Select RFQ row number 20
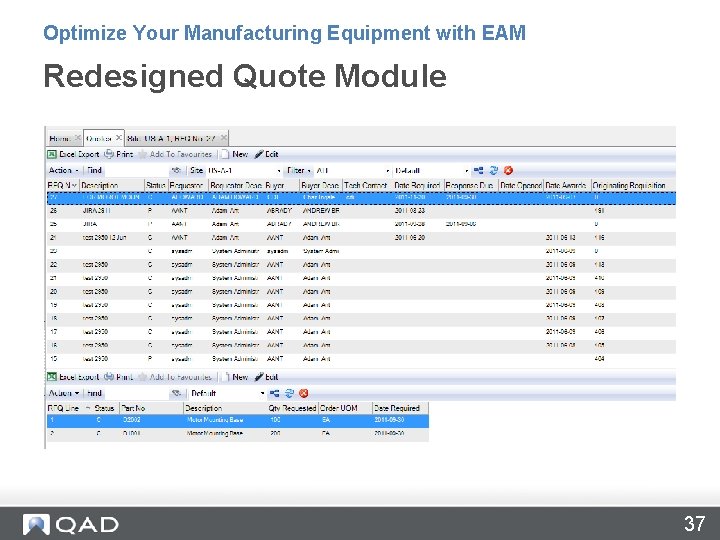 pyautogui.click(x=361, y=292)
